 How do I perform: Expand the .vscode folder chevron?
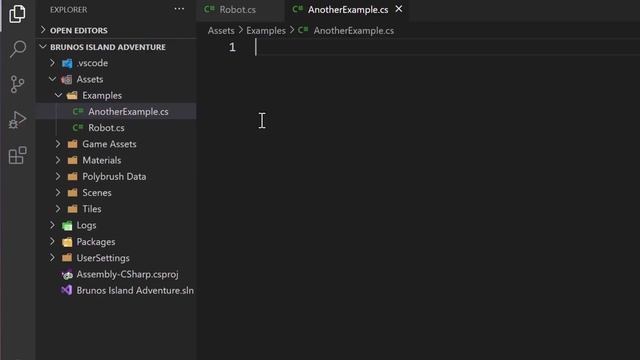(52, 63)
